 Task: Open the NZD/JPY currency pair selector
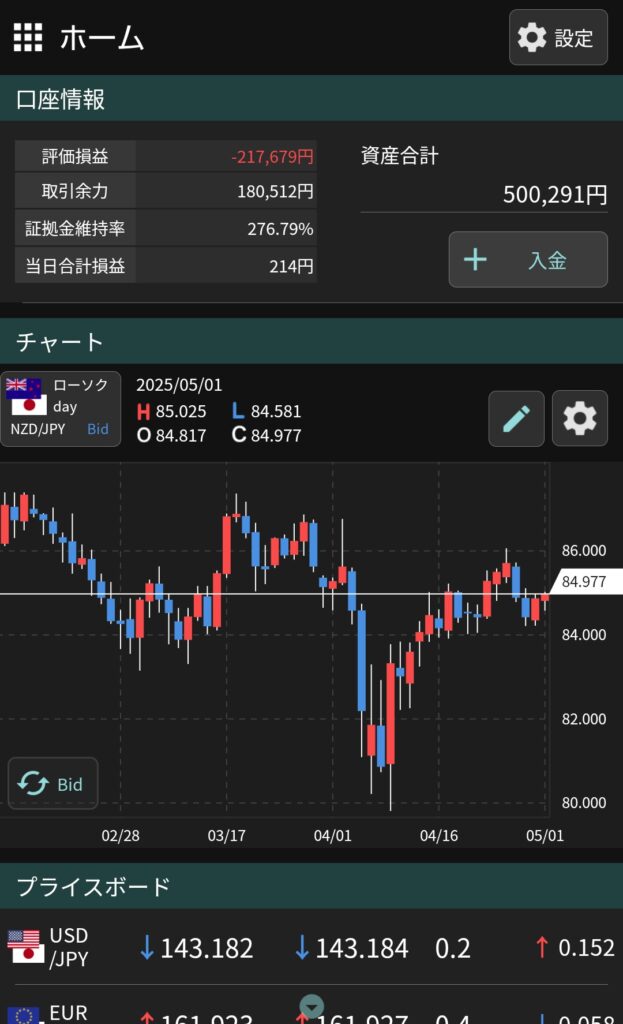60,409
